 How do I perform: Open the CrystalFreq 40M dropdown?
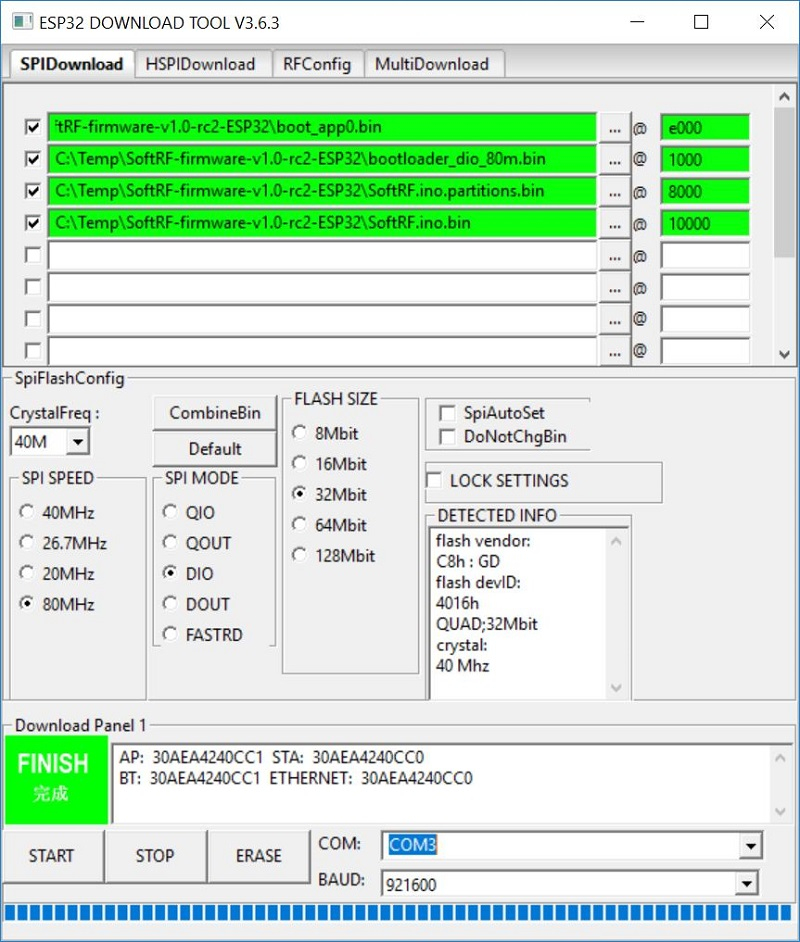77,442
